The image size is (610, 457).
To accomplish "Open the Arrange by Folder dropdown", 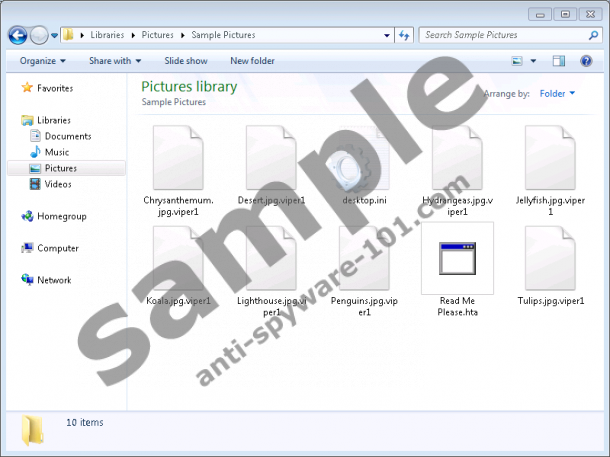I will (x=557, y=94).
